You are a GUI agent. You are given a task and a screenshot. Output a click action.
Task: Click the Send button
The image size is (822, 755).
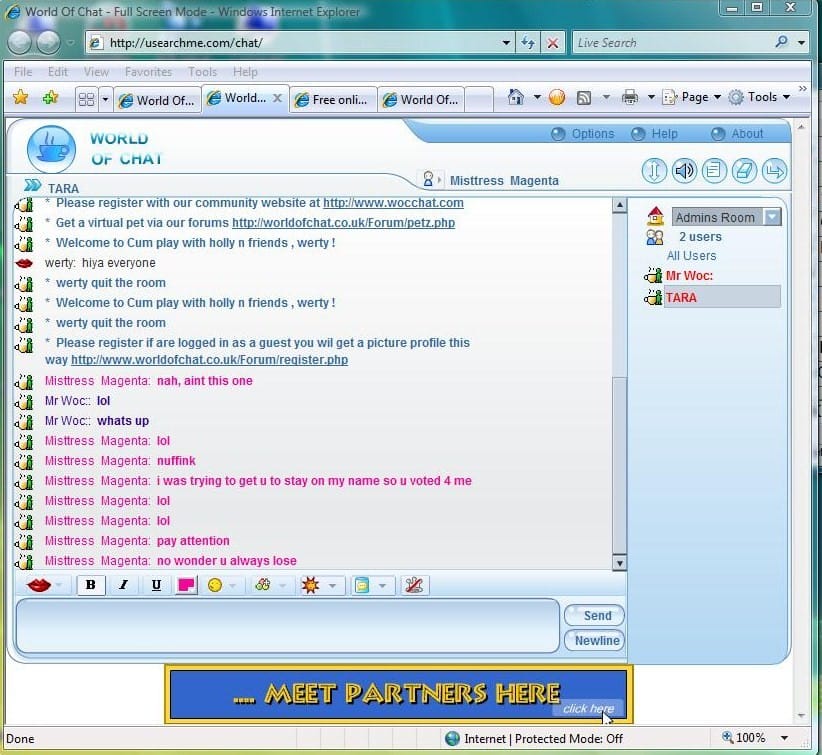coord(594,616)
